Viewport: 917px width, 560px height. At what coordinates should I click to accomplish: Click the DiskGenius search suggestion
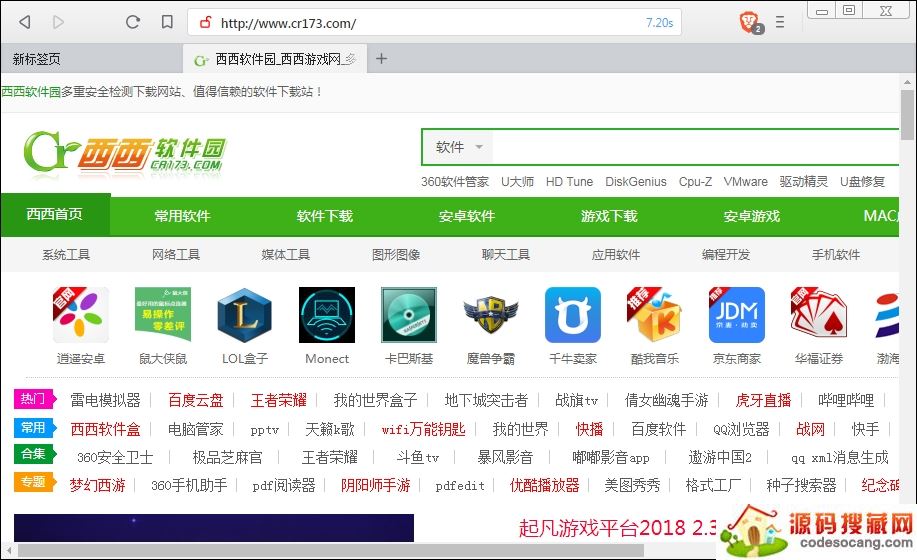click(x=636, y=182)
